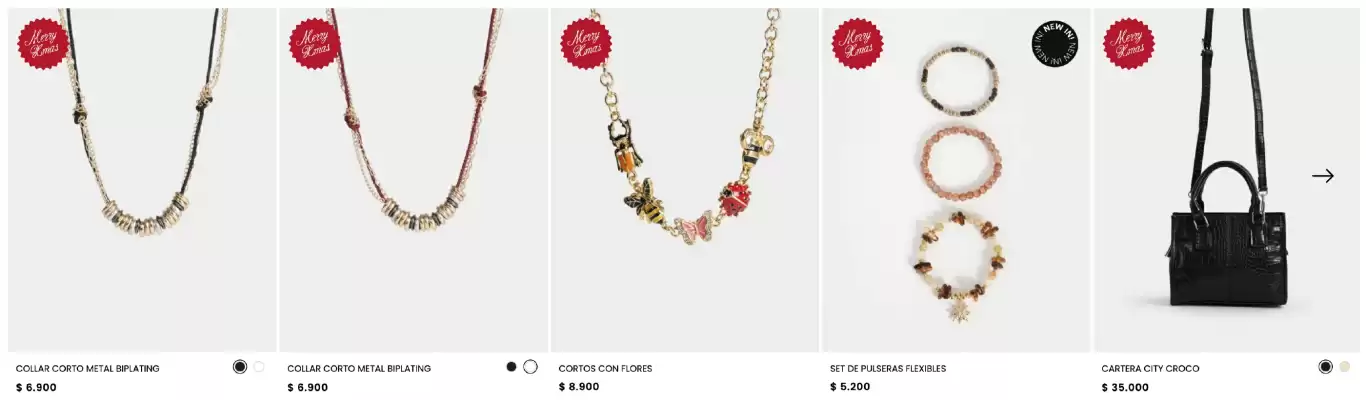Open the Set de Pulseras Flexibles product link
1366x400 pixels.
click(x=888, y=369)
